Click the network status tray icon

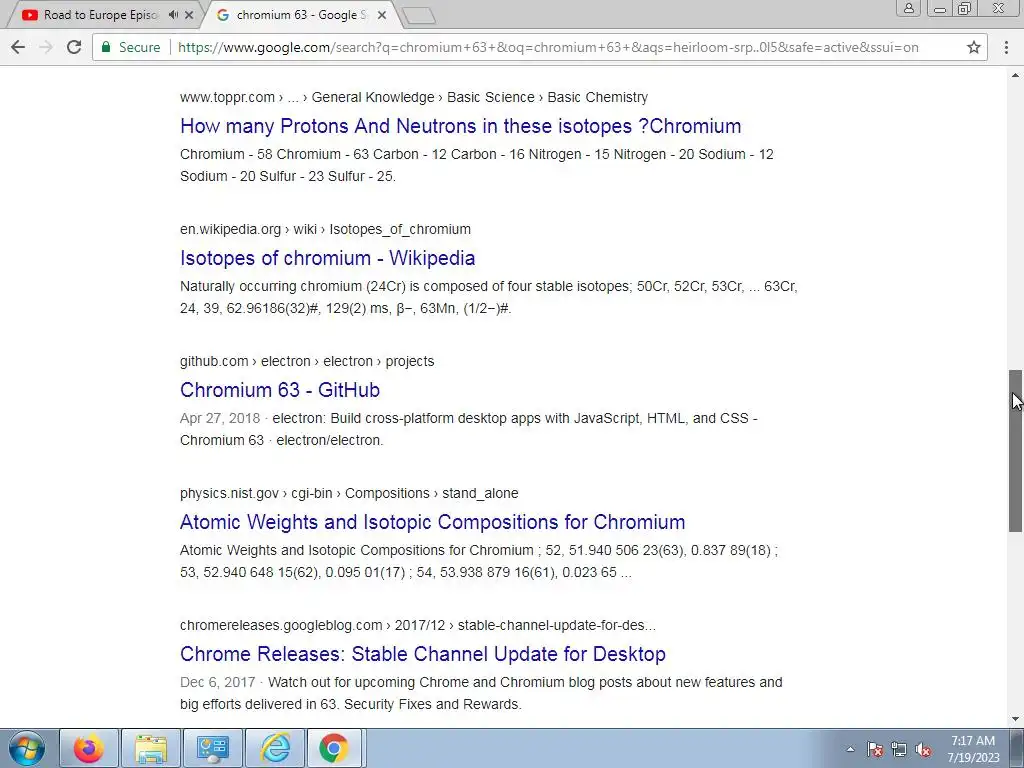point(899,749)
